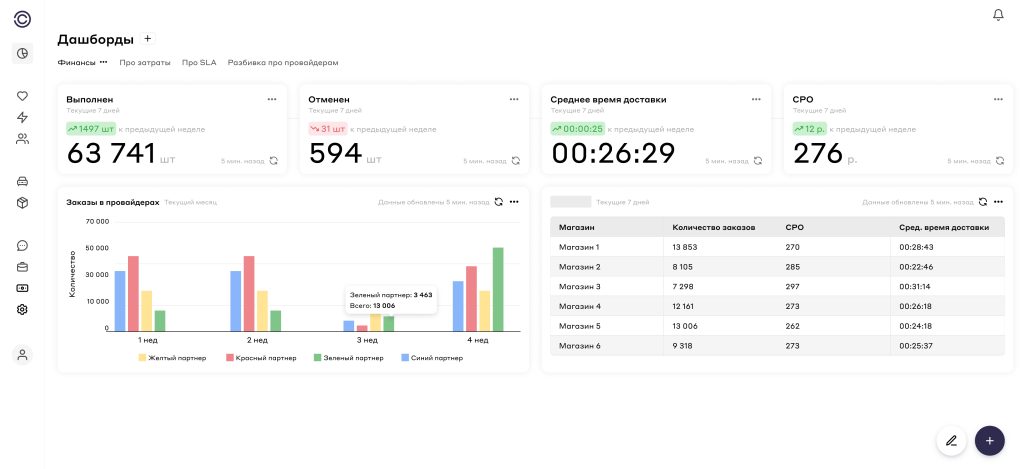Open the lightning bolt section in sidebar
This screenshot has width=1024, height=469.
(22, 117)
